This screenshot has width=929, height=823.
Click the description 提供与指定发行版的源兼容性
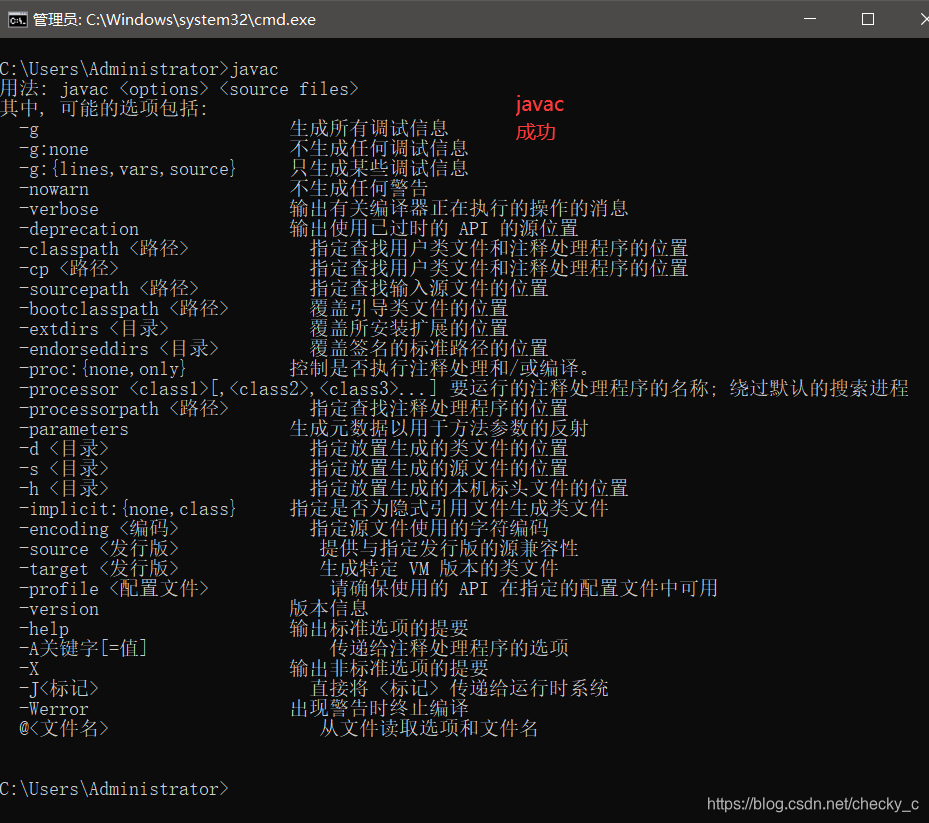pos(449,549)
